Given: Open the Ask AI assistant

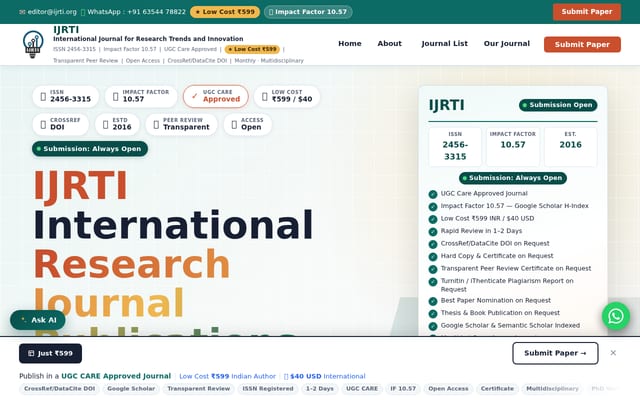Looking at the screenshot, I should pyautogui.click(x=38, y=320).
